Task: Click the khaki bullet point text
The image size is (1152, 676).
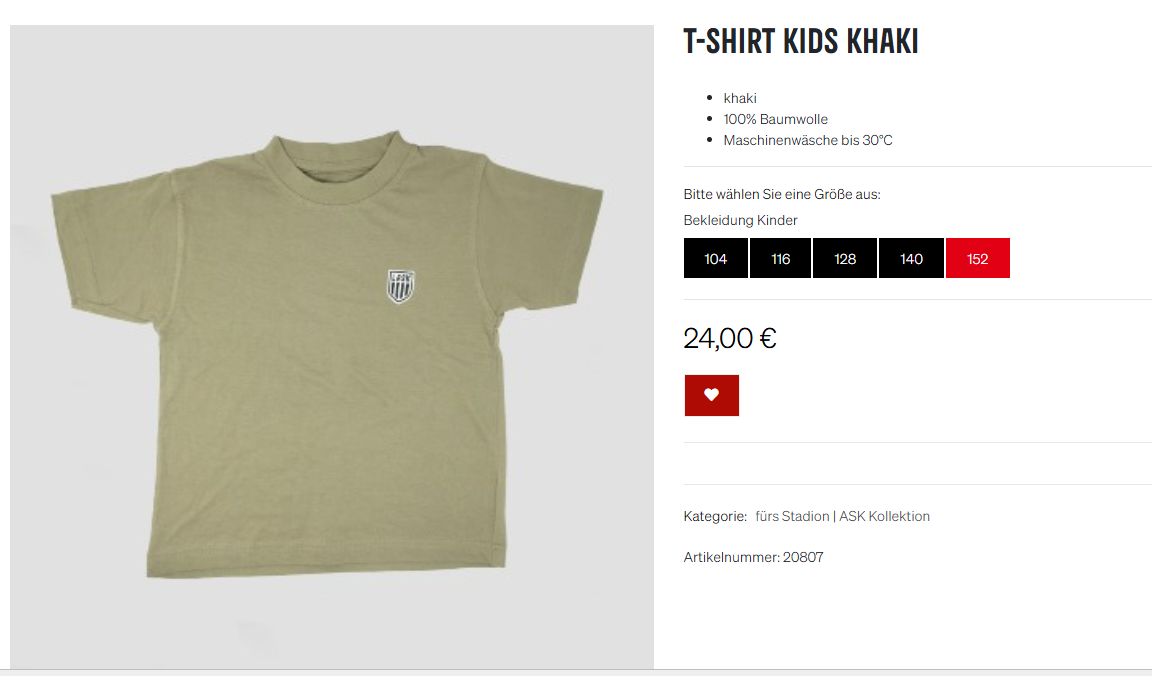Action: tap(740, 98)
